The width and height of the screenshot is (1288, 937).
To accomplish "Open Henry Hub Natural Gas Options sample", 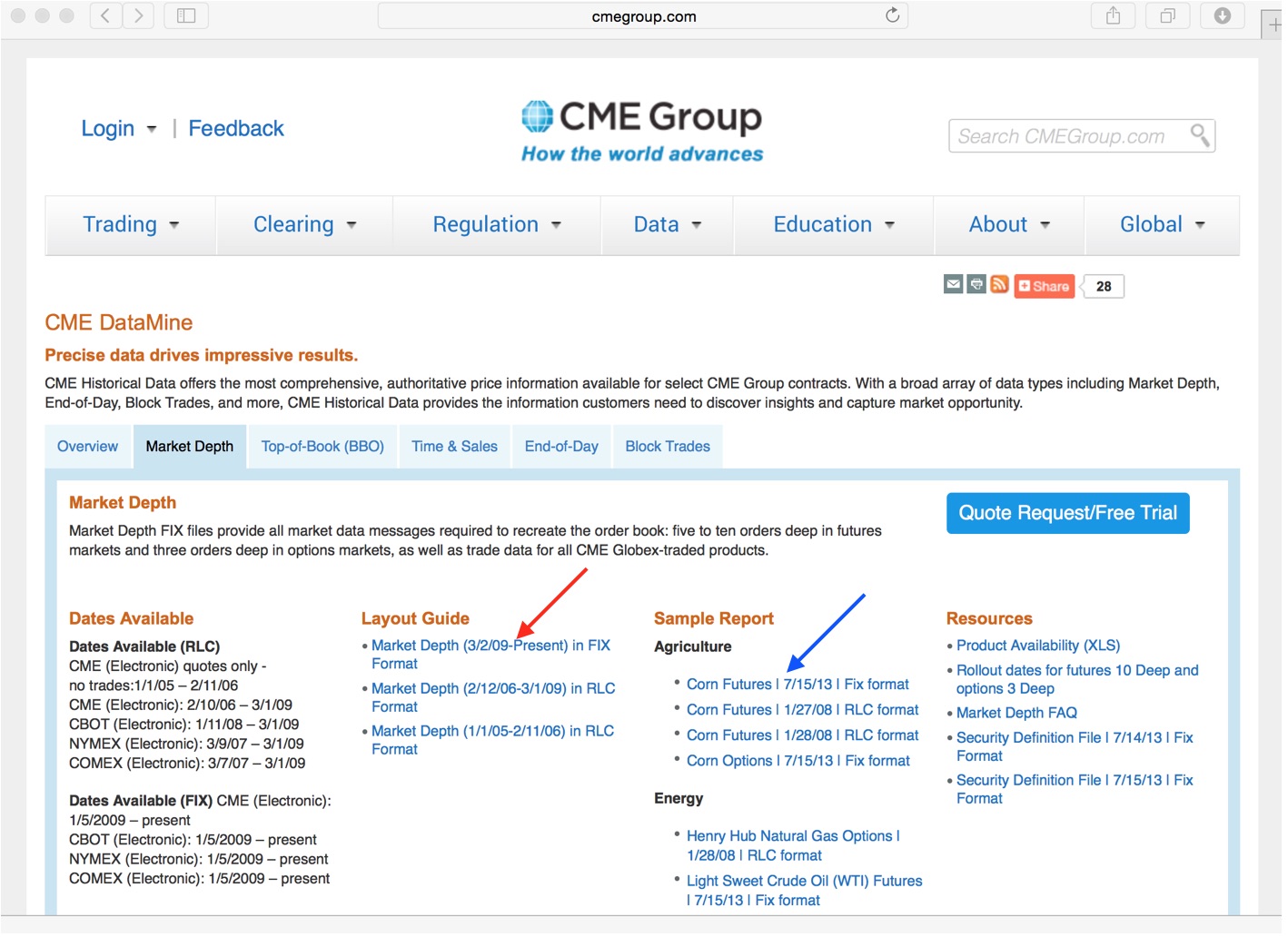I will (x=793, y=845).
